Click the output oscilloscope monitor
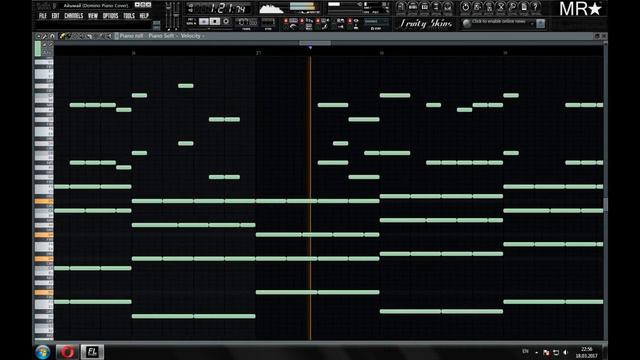The width and height of the screenshot is (640, 360). [x=271, y=8]
